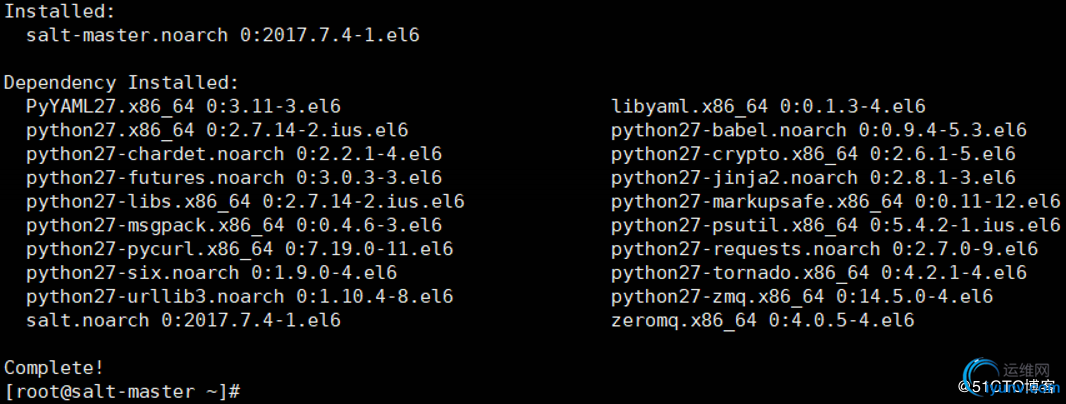The height and width of the screenshot is (404, 1066).
Task: Click the python27-markupsafe.x86_64 entry
Action: (x=836, y=202)
